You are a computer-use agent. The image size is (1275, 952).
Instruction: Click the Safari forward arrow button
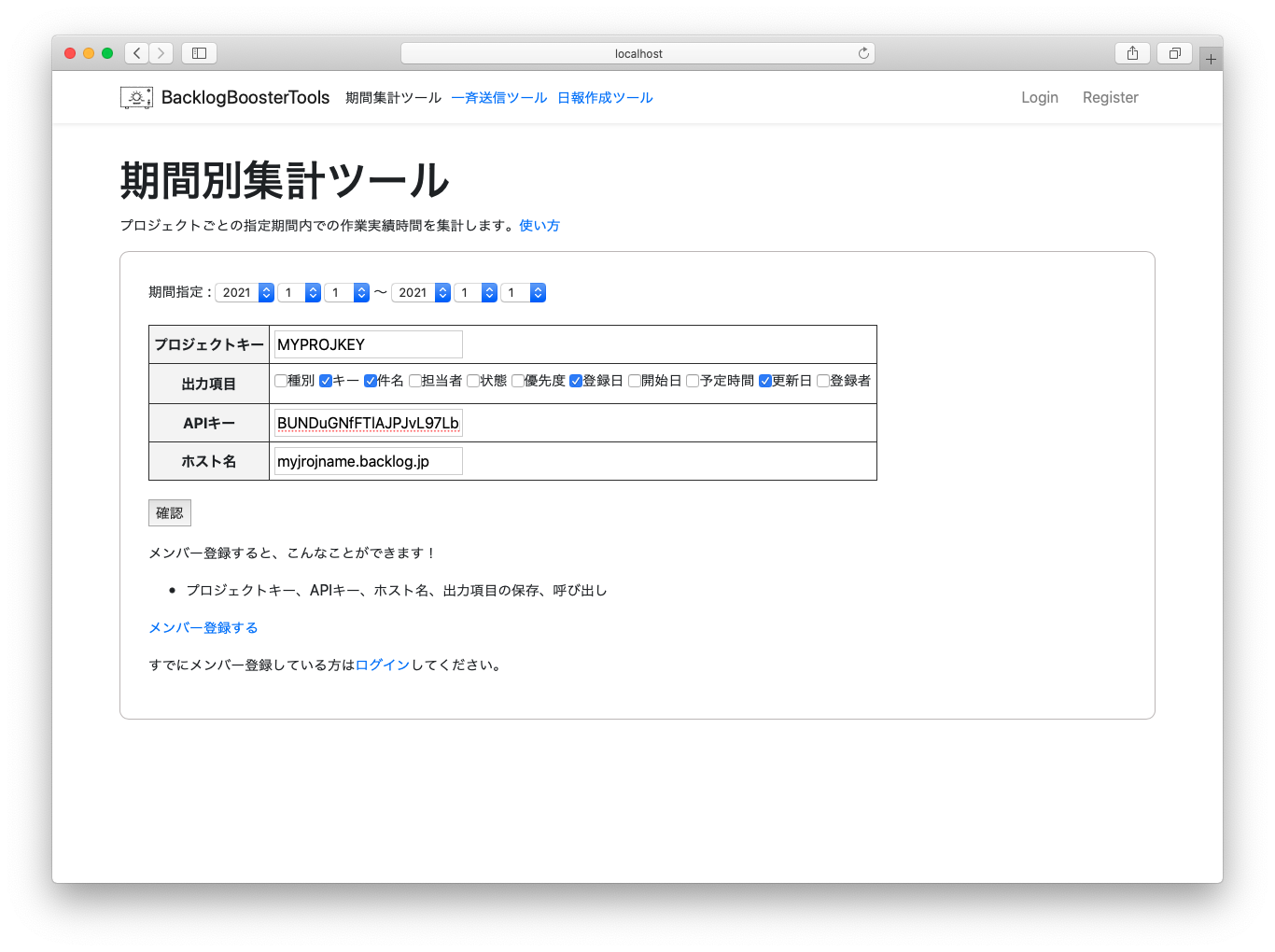pyautogui.click(x=161, y=53)
